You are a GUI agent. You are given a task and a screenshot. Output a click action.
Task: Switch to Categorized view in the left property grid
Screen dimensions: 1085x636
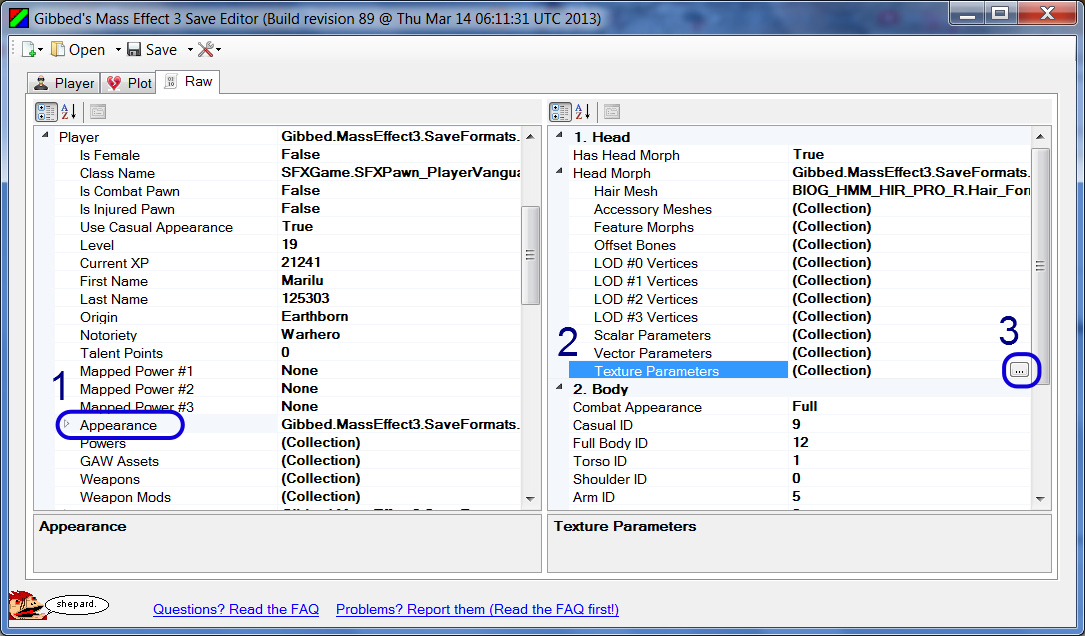[x=46, y=111]
